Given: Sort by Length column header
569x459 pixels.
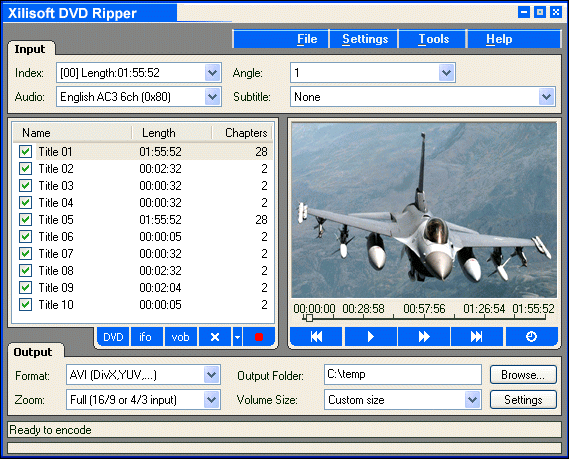Looking at the screenshot, I should pyautogui.click(x=172, y=133).
